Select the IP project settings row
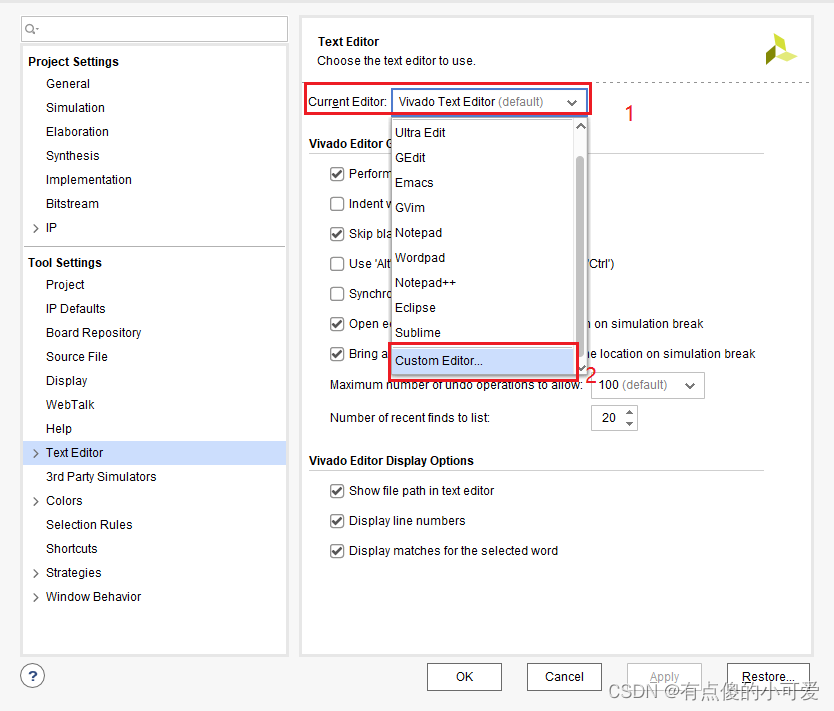Screen dimensions: 834x711 click(x=154, y=228)
